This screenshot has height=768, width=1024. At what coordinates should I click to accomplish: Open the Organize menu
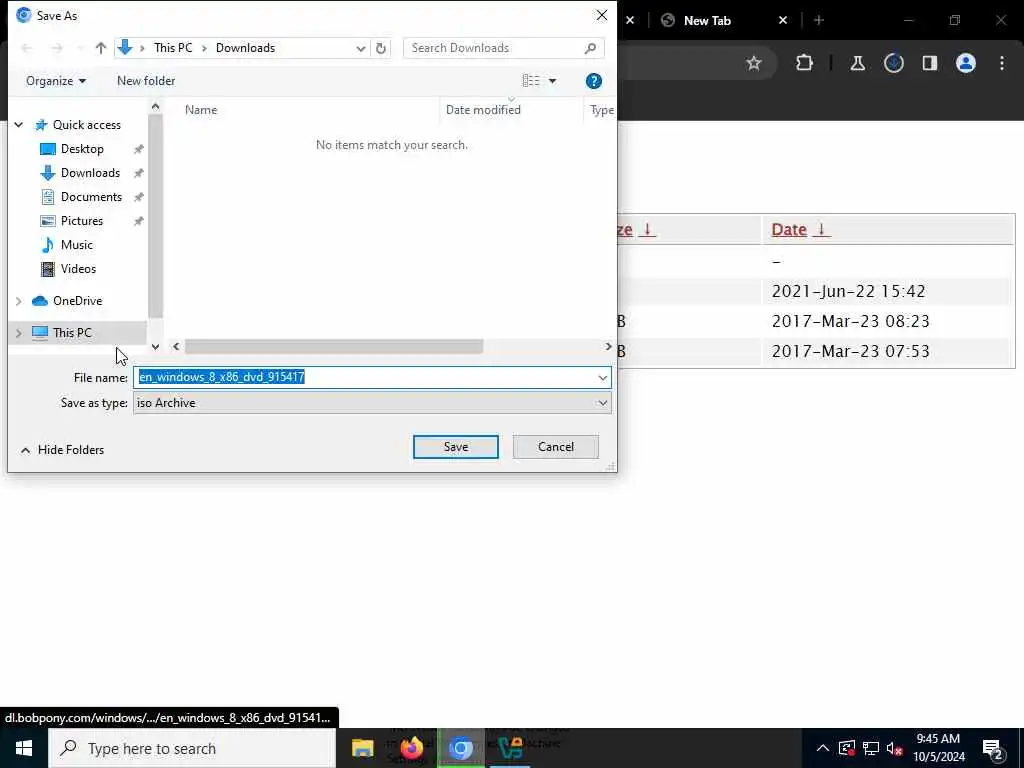pos(56,81)
